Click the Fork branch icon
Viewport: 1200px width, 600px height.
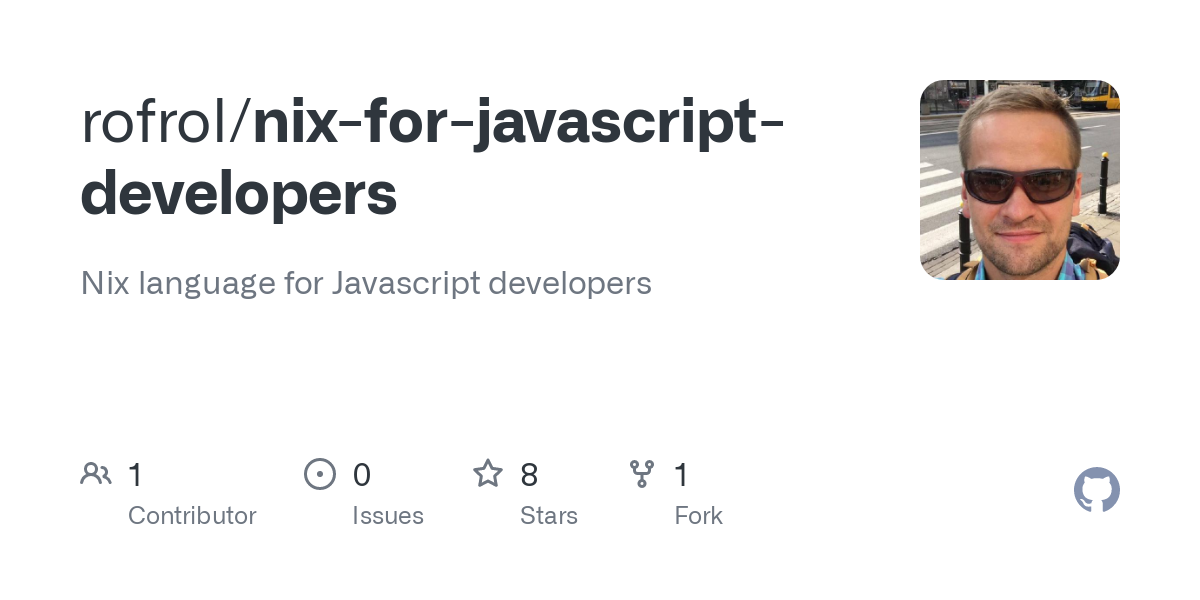pyautogui.click(x=642, y=474)
